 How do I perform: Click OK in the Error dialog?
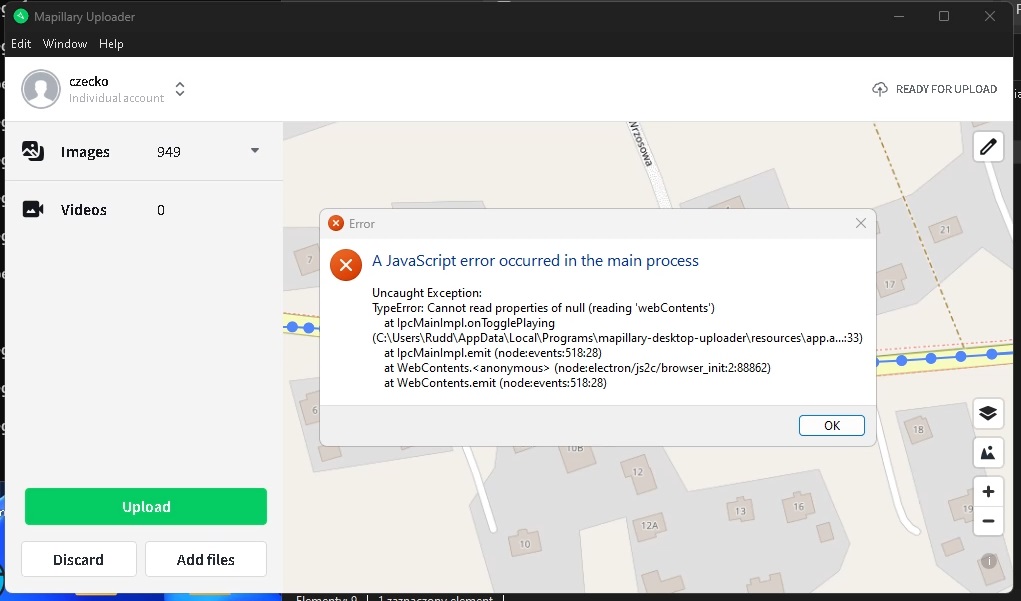coord(832,425)
